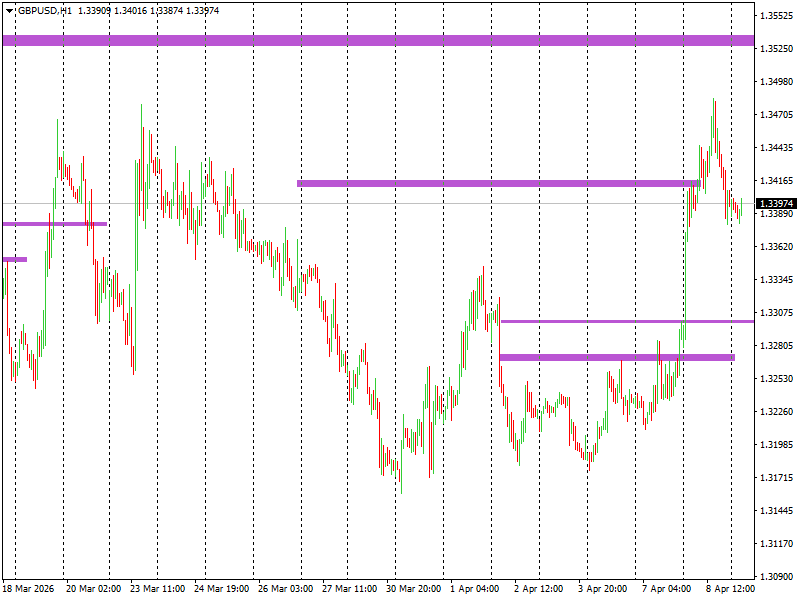Click the 8 Apr 12:00 time label
The height and width of the screenshot is (600, 800).
point(731,589)
